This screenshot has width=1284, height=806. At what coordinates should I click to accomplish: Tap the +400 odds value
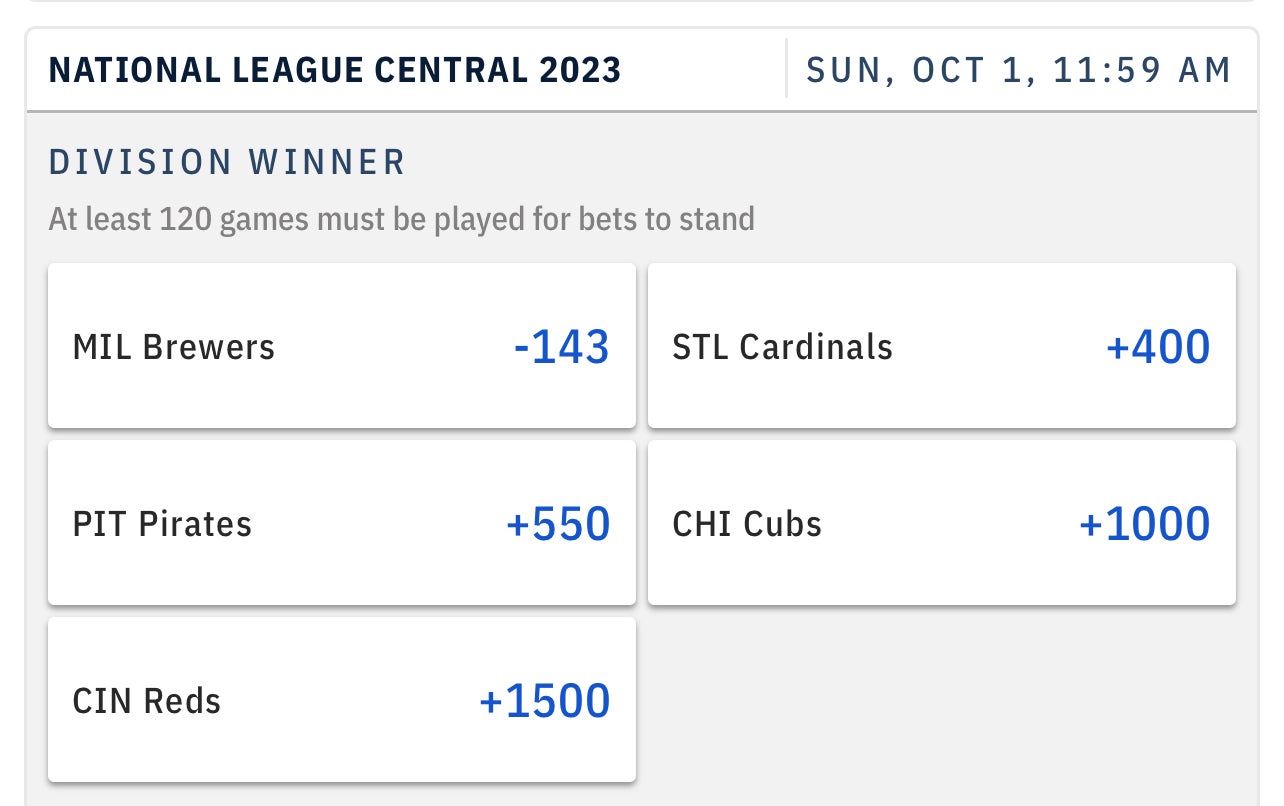pos(1158,347)
